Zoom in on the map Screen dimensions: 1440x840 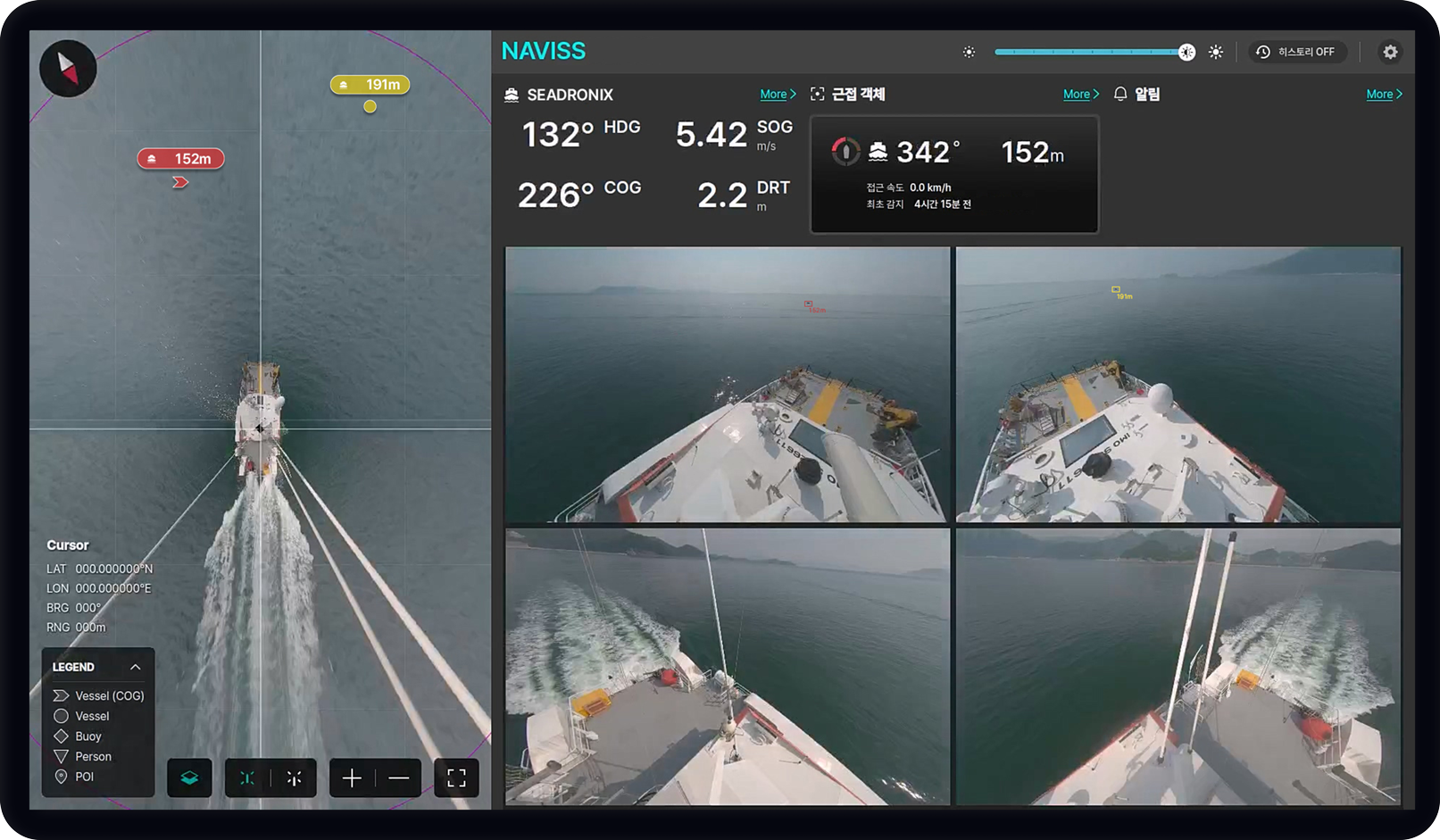pos(352,778)
